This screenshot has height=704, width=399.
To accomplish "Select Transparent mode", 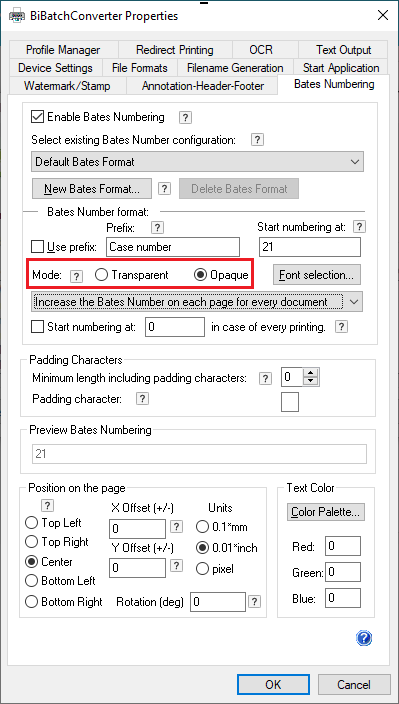I will (102, 275).
